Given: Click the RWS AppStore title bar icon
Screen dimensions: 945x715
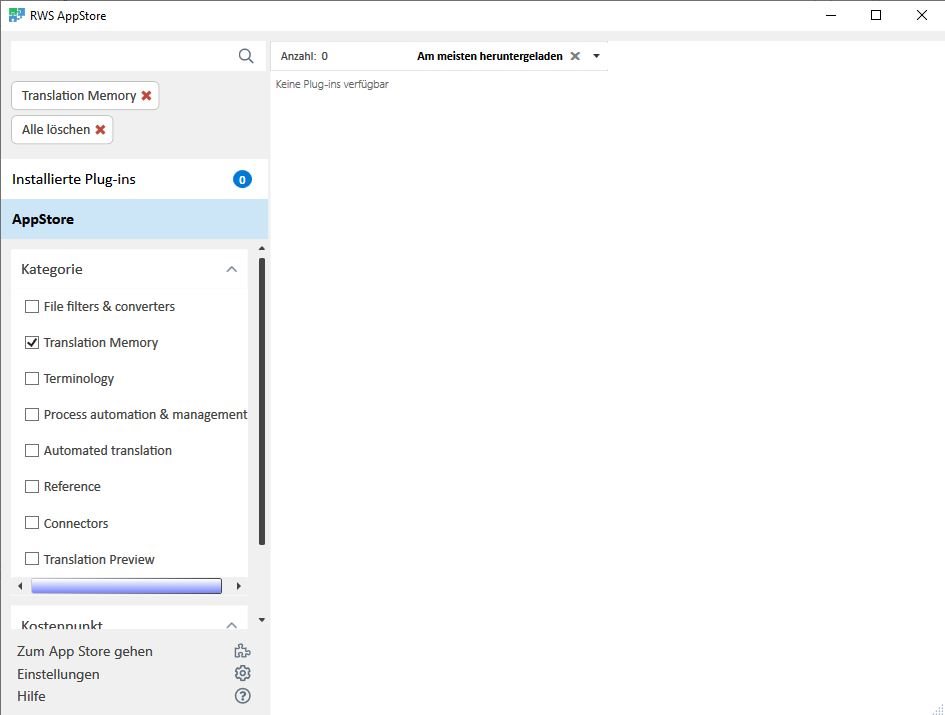Looking at the screenshot, I should tap(16, 15).
